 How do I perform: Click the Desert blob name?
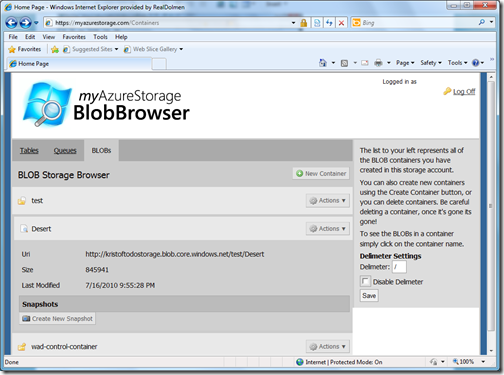pyautogui.click(x=41, y=229)
